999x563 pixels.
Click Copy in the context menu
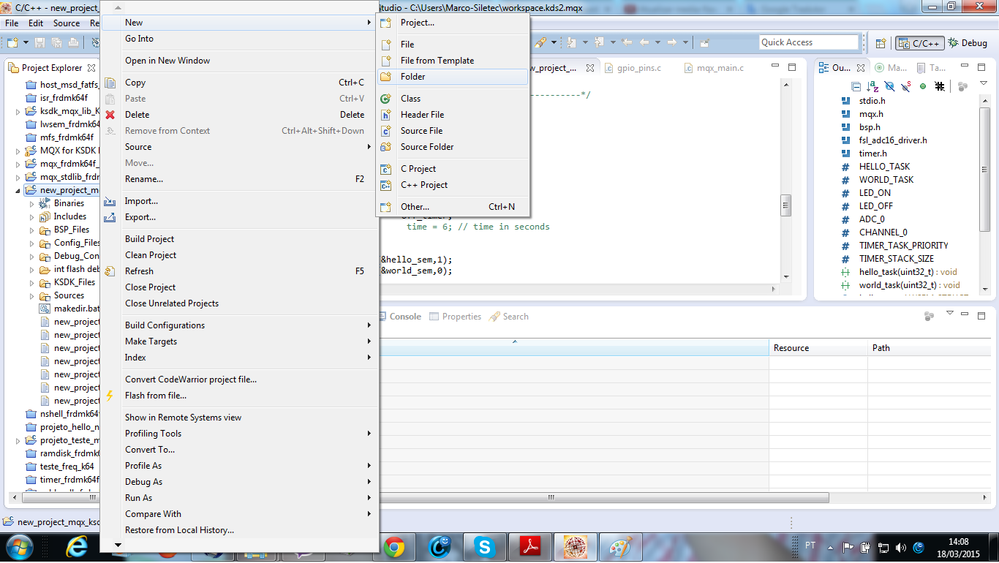click(239, 82)
